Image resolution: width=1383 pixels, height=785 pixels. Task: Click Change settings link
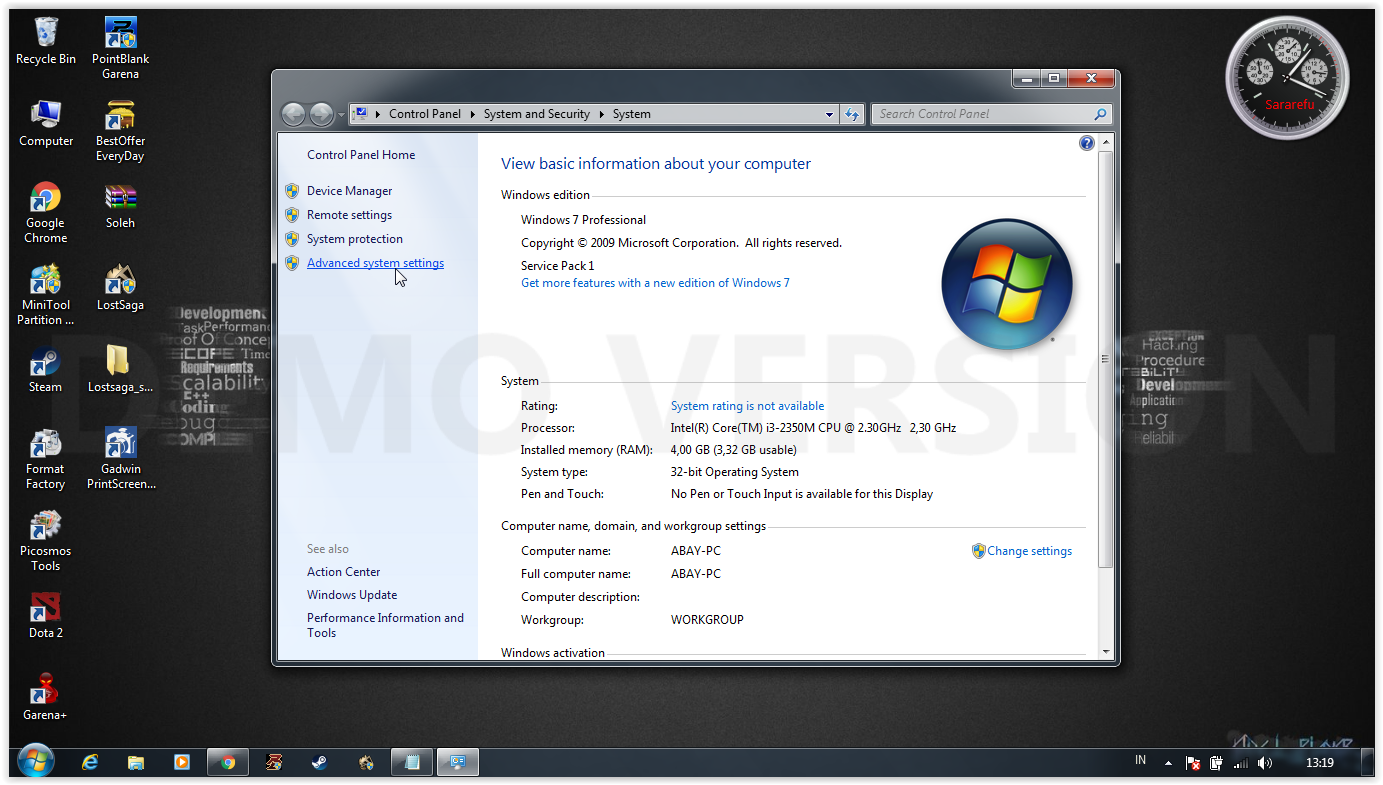tap(1029, 551)
